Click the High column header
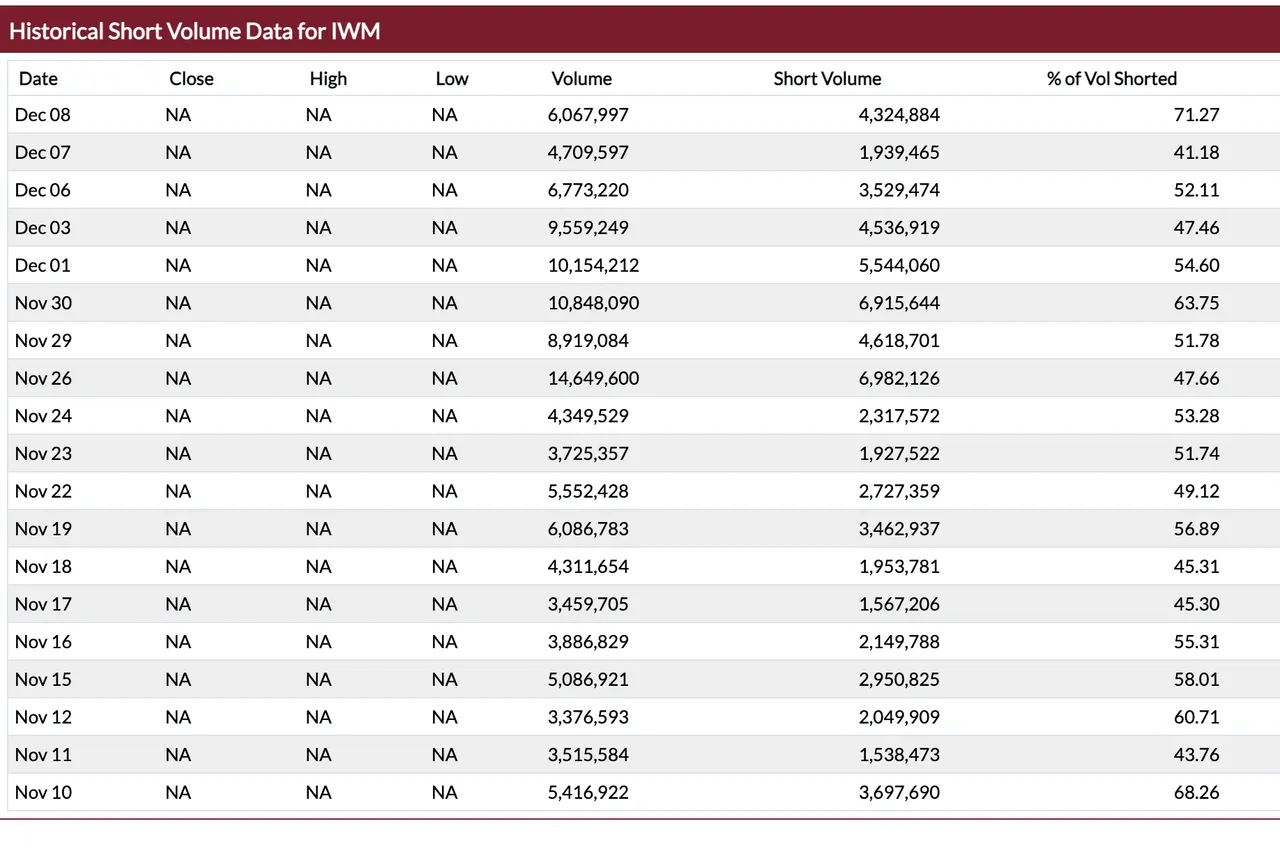 [328, 79]
